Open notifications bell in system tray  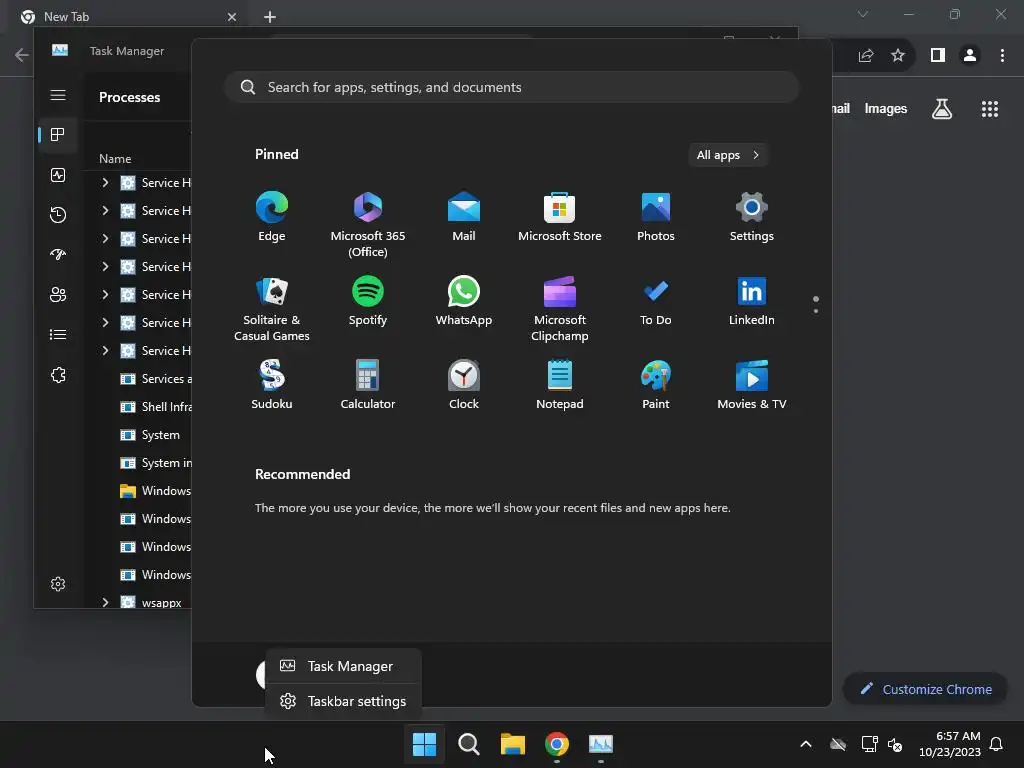pos(997,744)
